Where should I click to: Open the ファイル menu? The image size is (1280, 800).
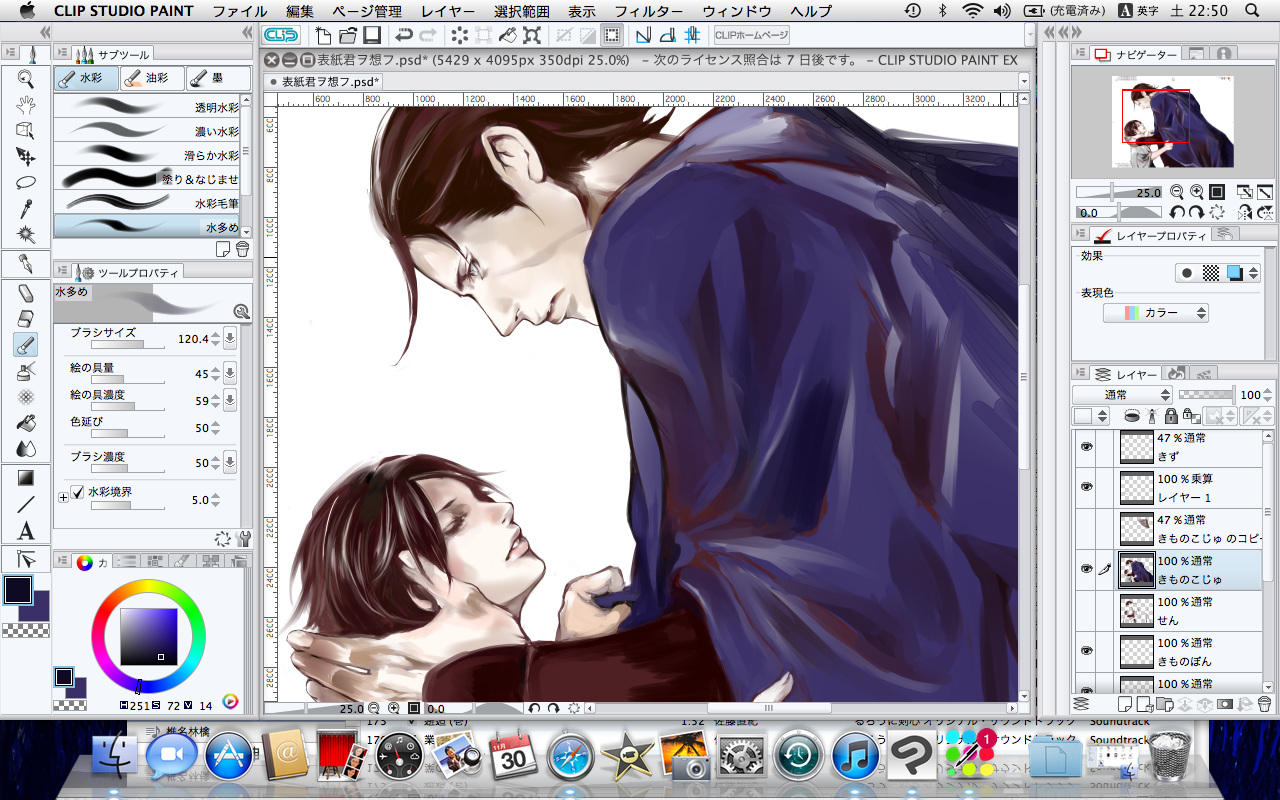[x=240, y=11]
